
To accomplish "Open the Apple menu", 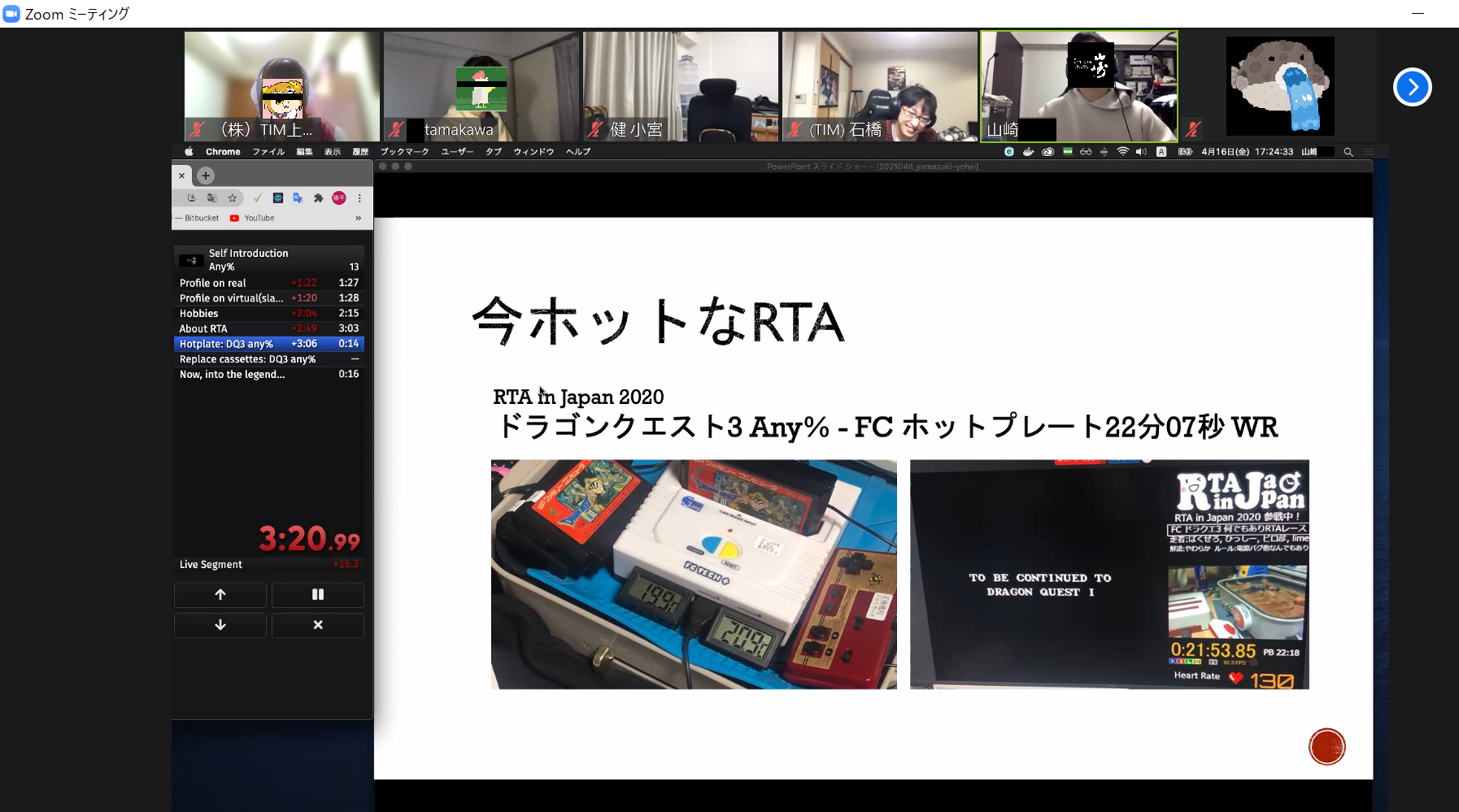I will click(189, 152).
